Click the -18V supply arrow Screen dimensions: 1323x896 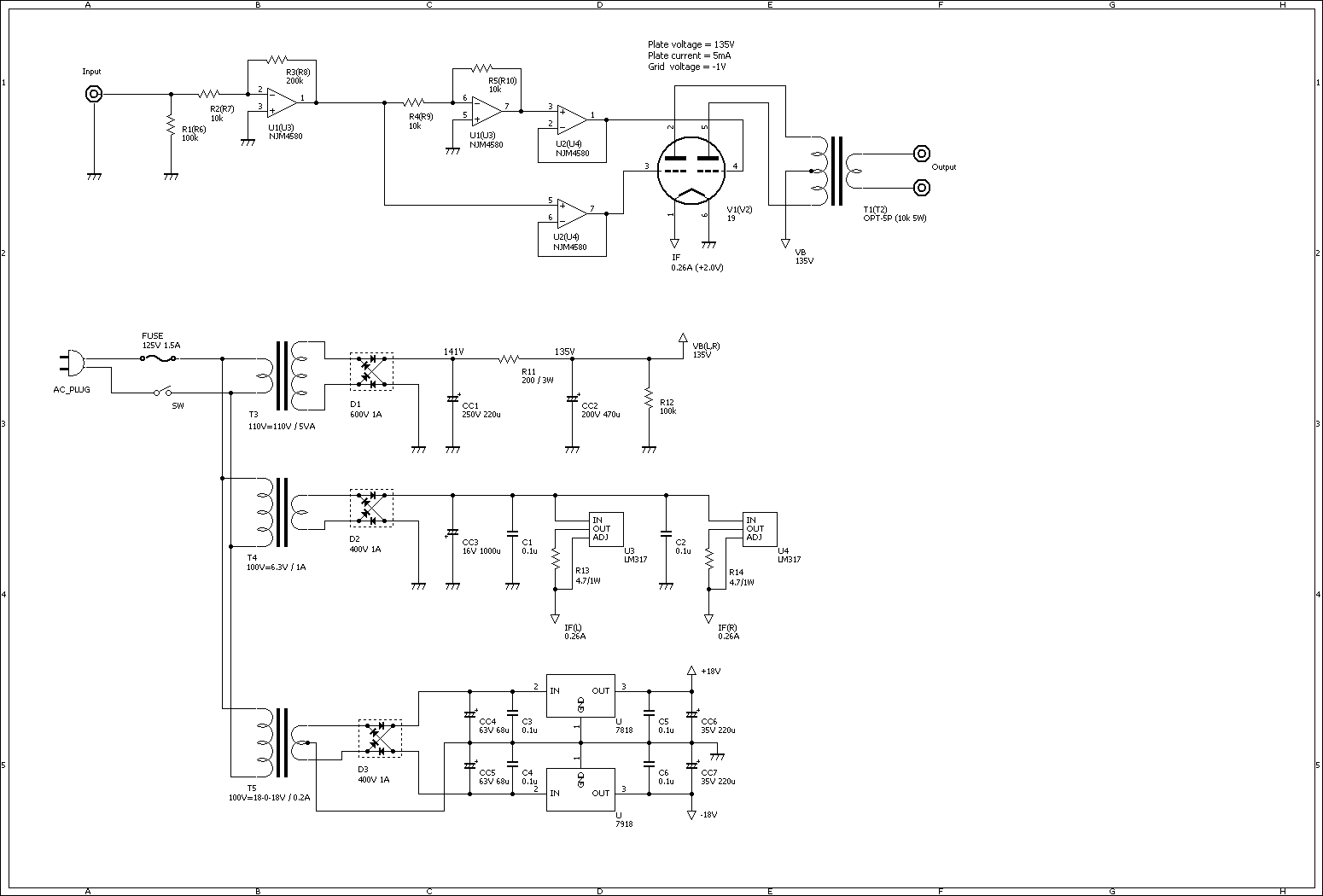pos(691,815)
